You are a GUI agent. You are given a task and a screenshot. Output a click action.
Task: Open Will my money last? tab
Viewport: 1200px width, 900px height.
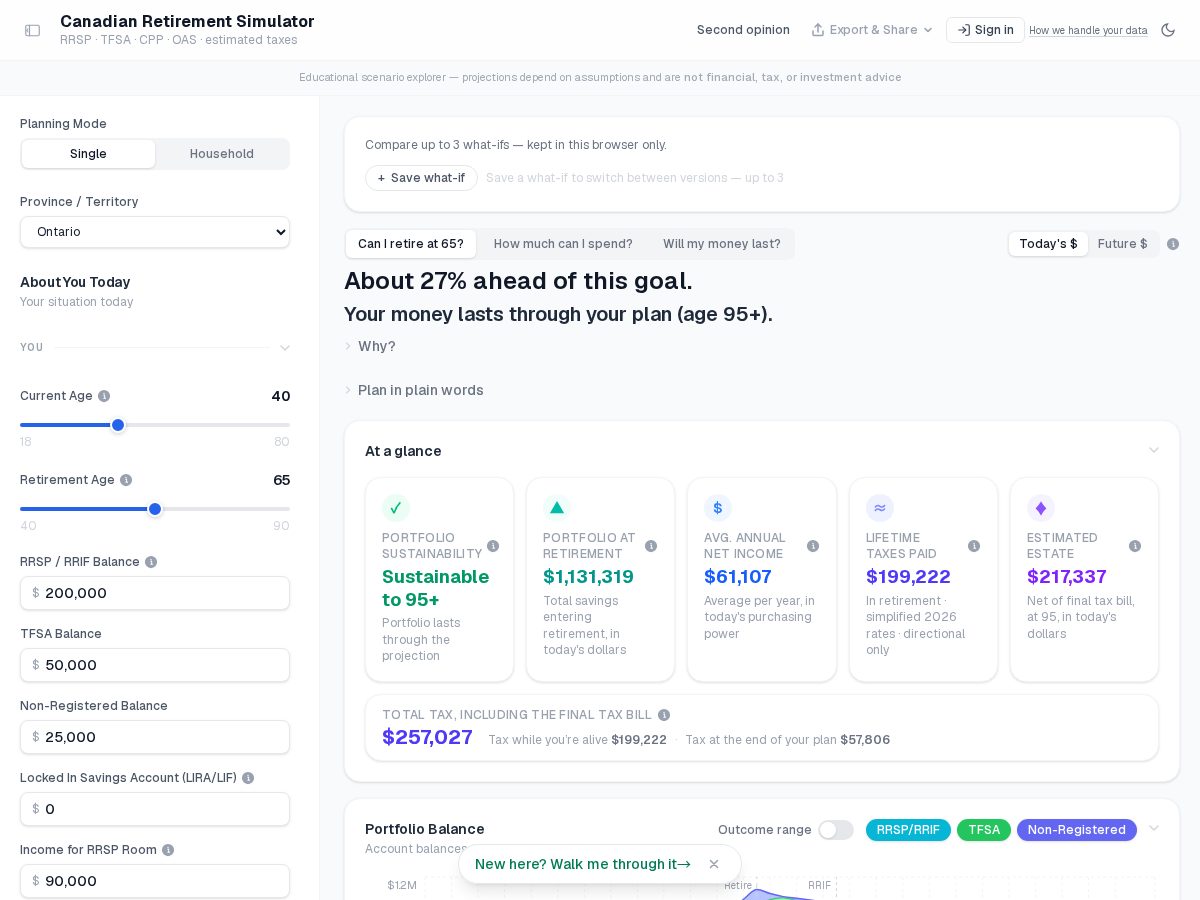pos(722,244)
